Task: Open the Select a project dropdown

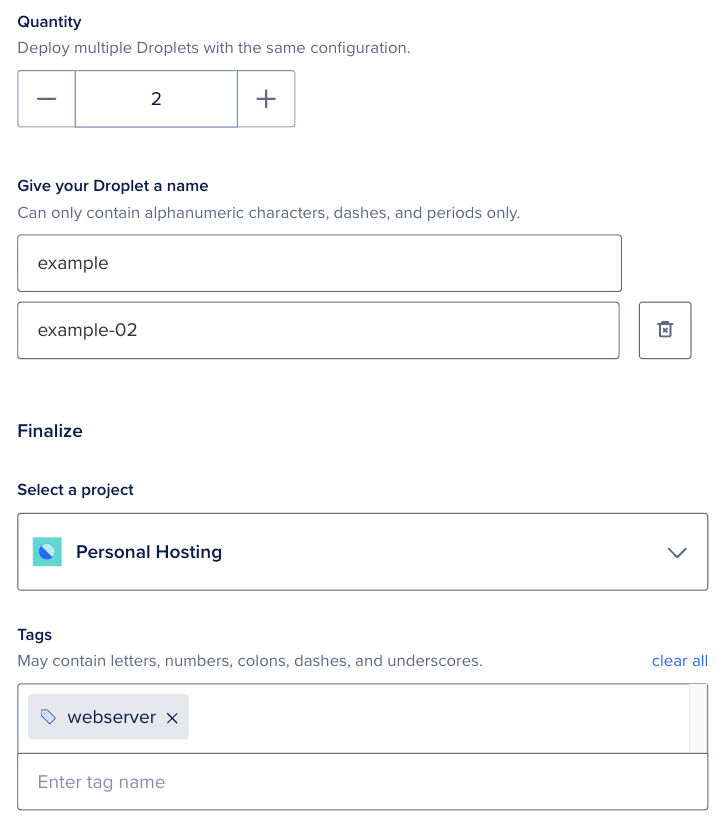Action: (x=362, y=551)
